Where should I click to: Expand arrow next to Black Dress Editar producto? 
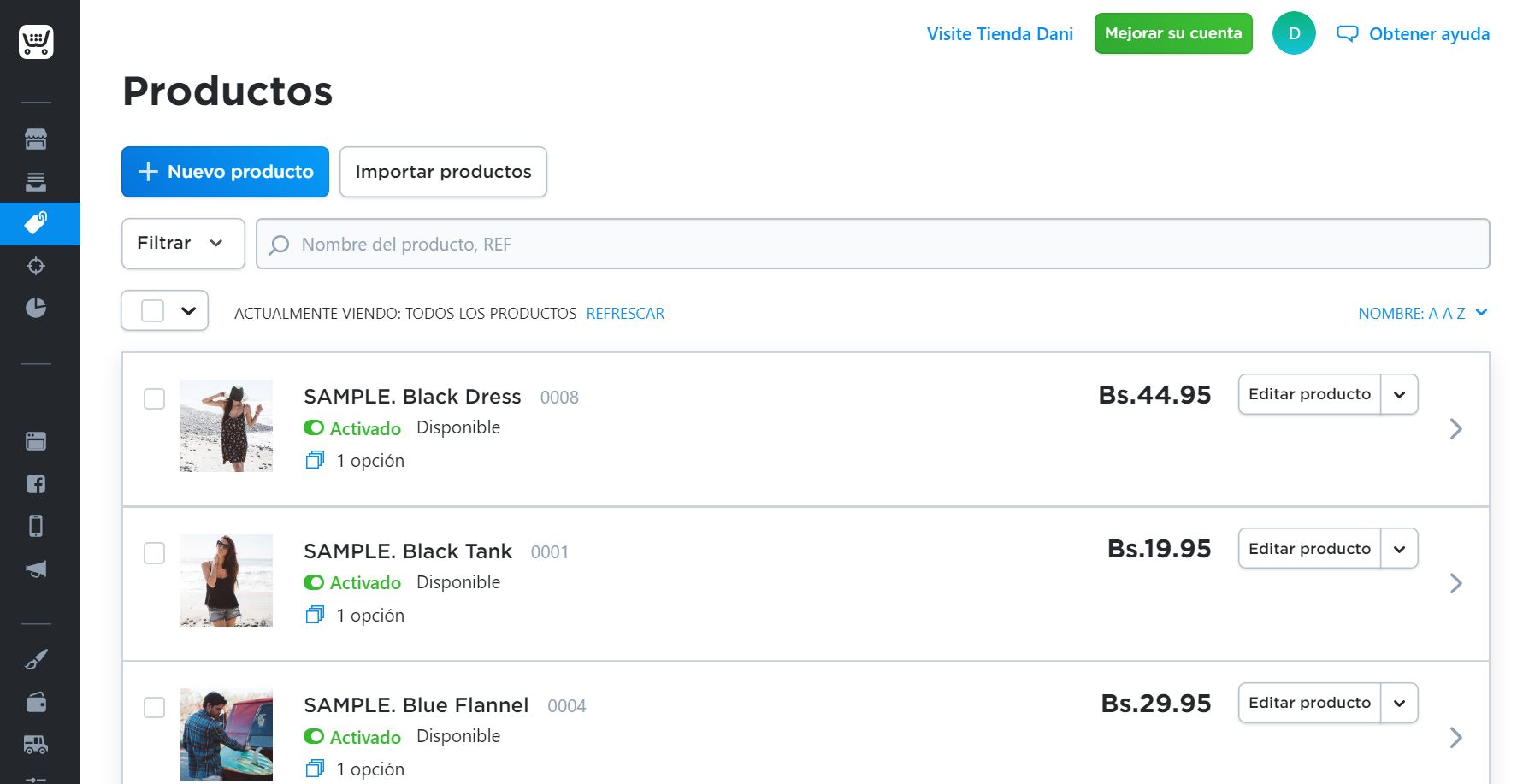(1400, 394)
